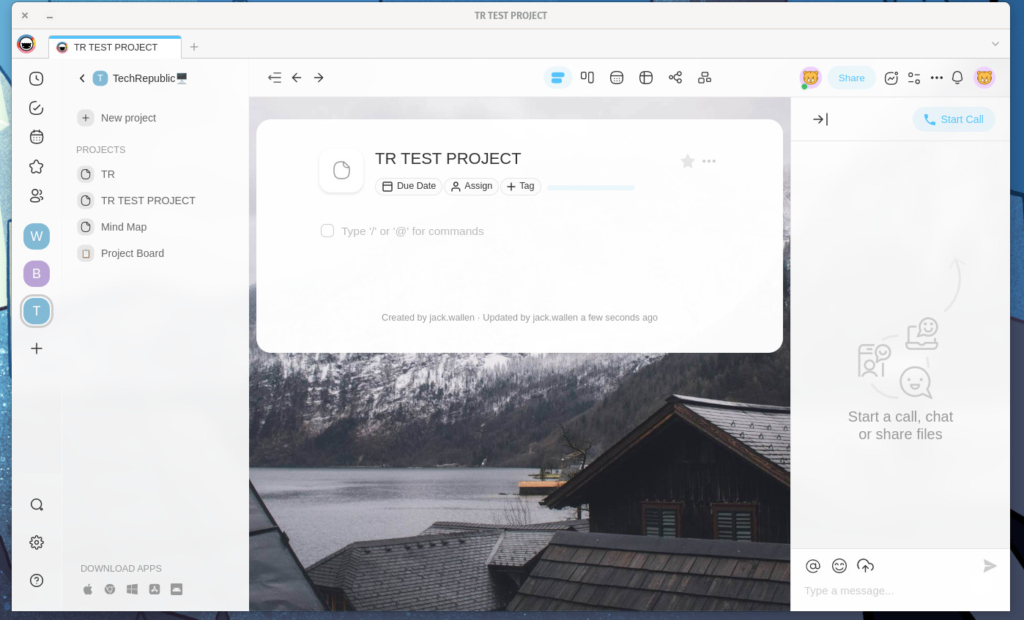Switch to the TR TEST PROJECT tab
The width and height of the screenshot is (1024, 620).
115,47
